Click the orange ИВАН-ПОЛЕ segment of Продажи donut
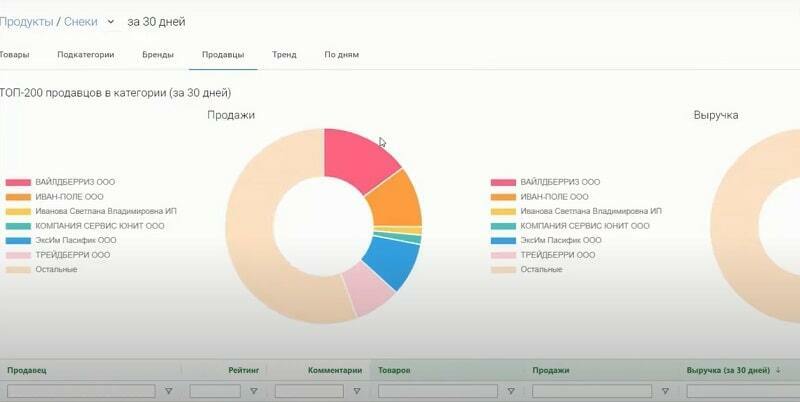Screen dimensions: 800x402 point(395,200)
